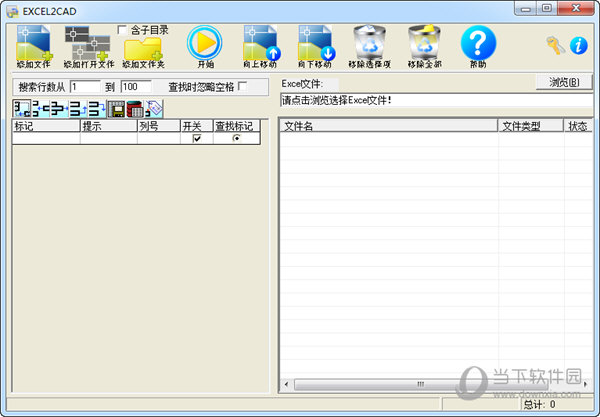This screenshot has width=600, height=417.
Task: Click the Add Open Files (添加打开文件) icon
Action: [88, 46]
